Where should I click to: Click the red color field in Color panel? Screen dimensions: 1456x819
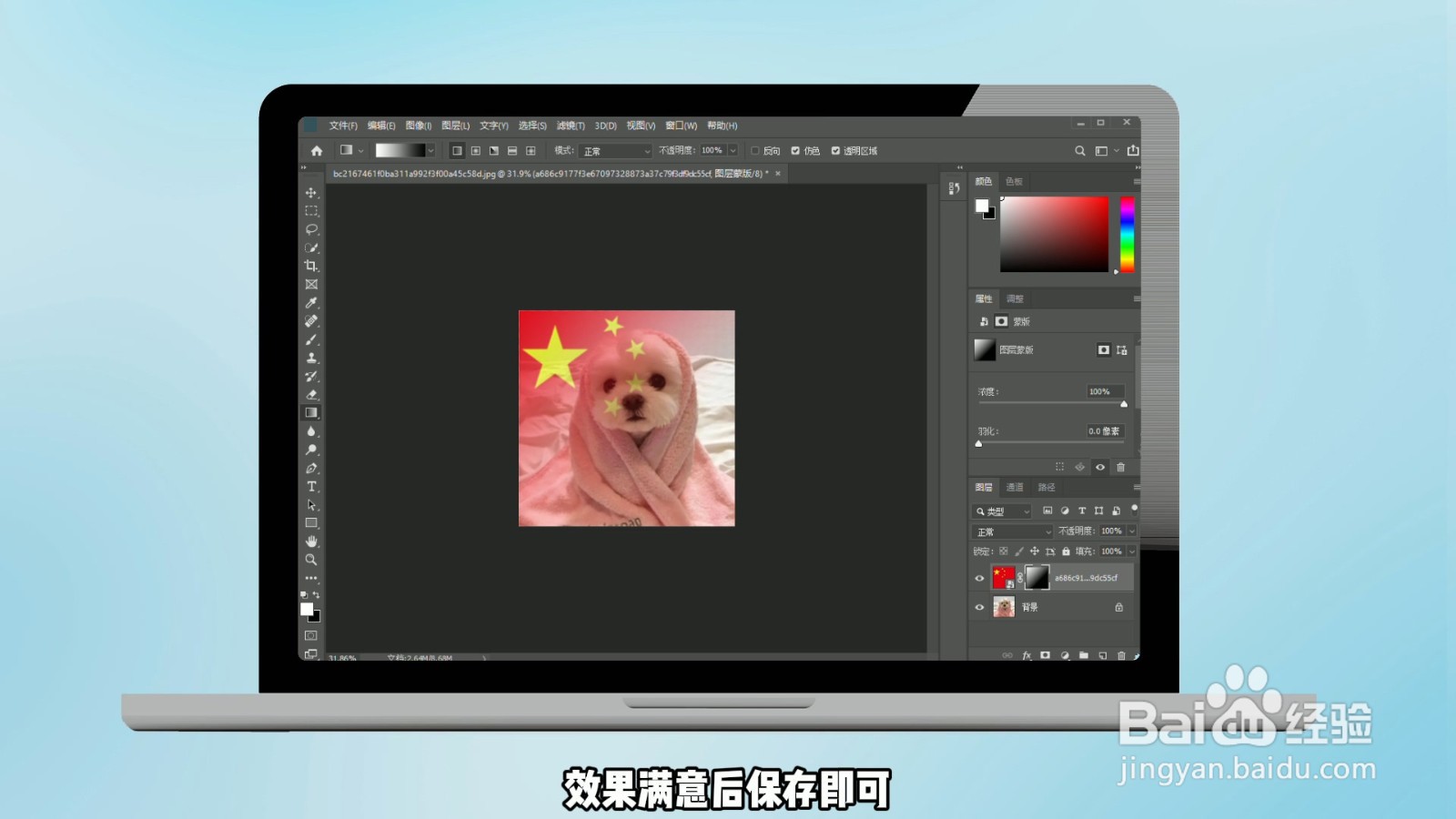point(1055,234)
